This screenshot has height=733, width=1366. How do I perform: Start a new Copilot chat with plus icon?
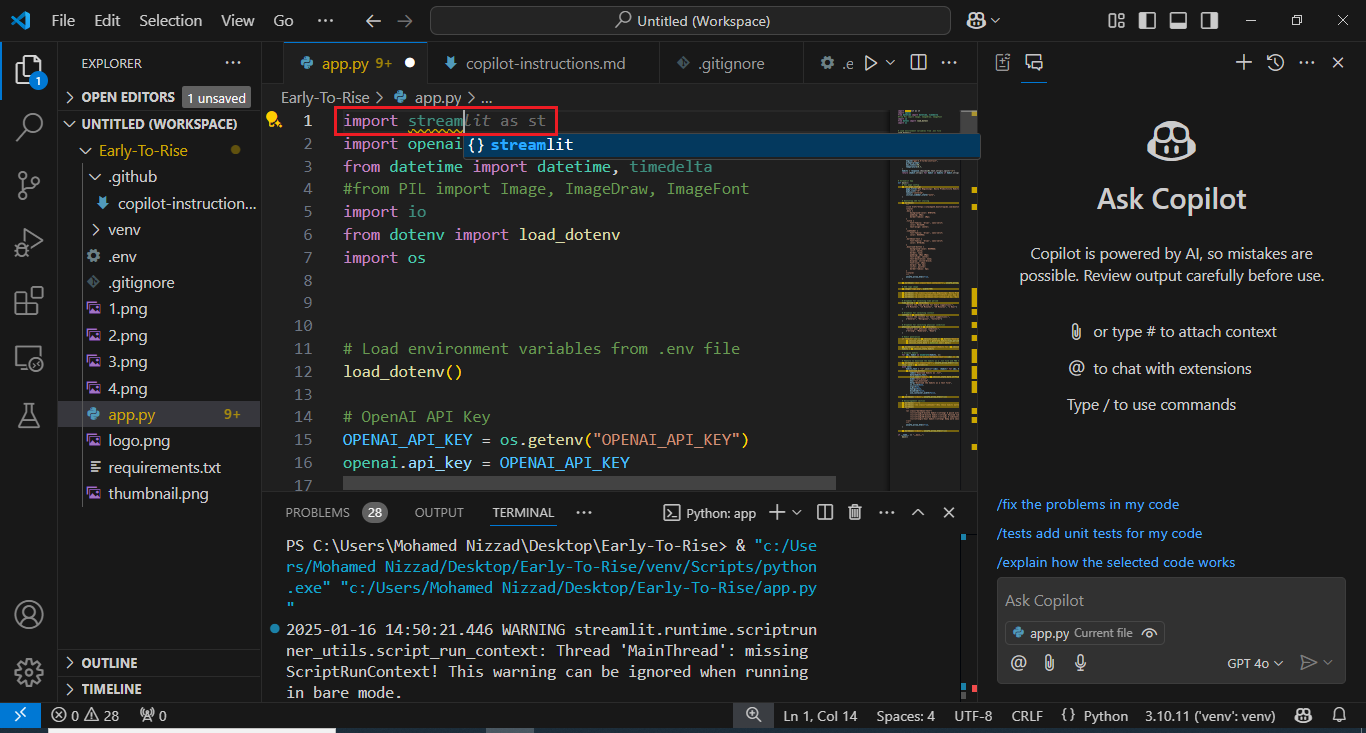coord(1243,63)
